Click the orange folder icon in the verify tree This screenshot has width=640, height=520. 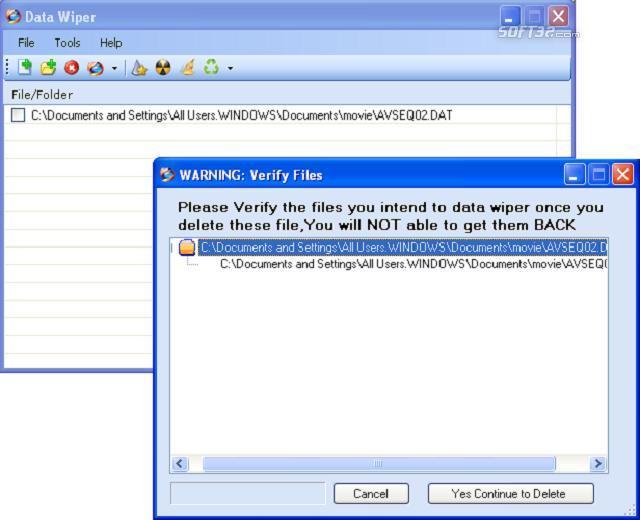[x=187, y=247]
